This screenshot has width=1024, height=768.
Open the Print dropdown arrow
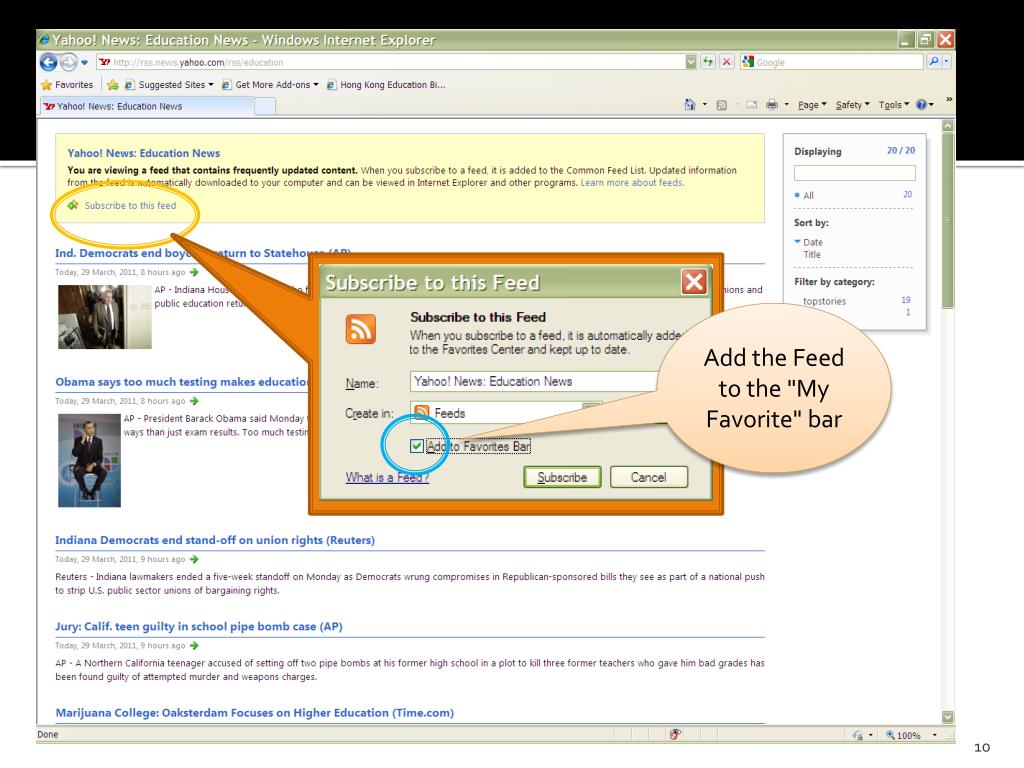pos(786,104)
